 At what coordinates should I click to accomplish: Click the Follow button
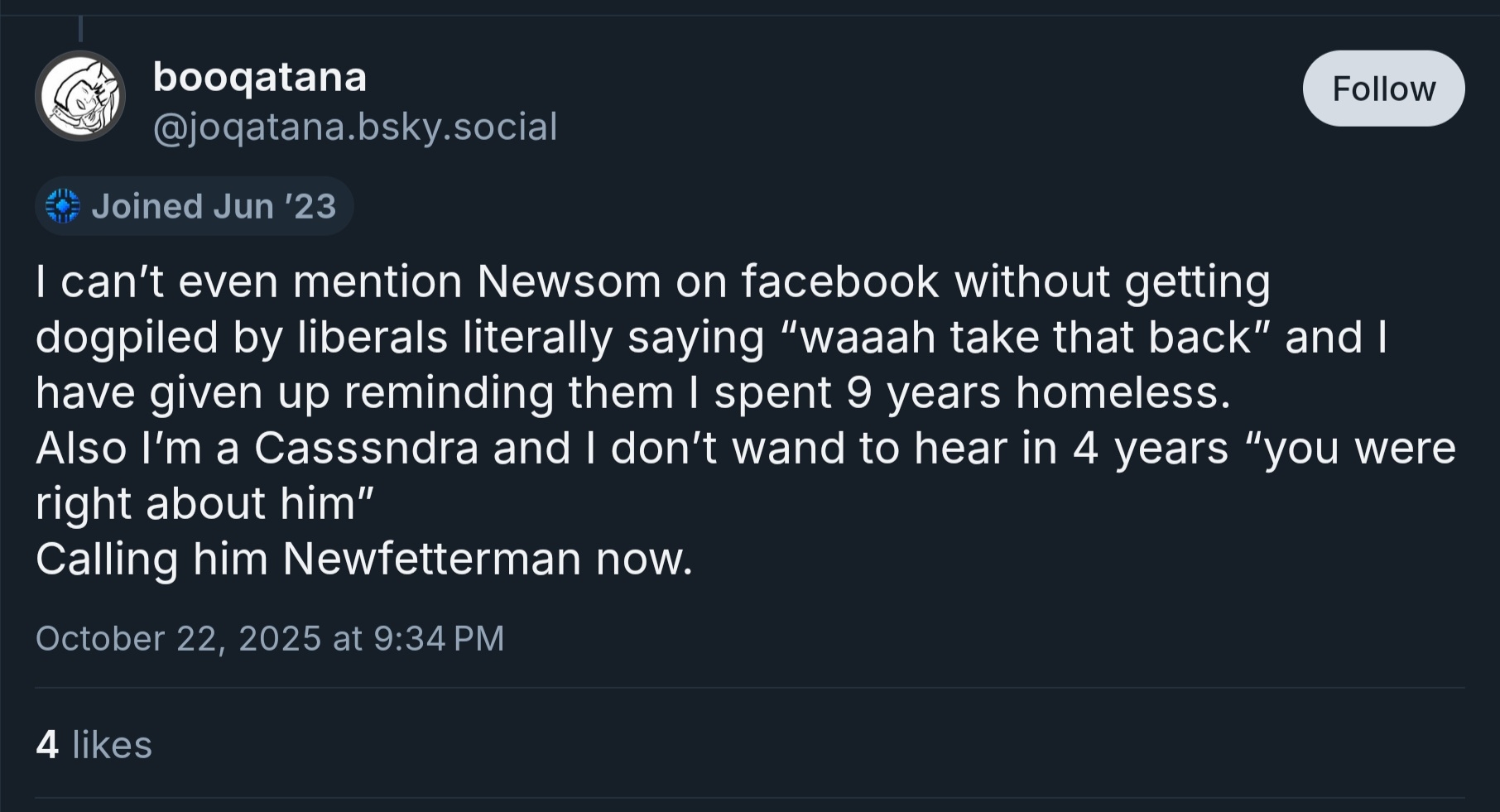(1383, 89)
